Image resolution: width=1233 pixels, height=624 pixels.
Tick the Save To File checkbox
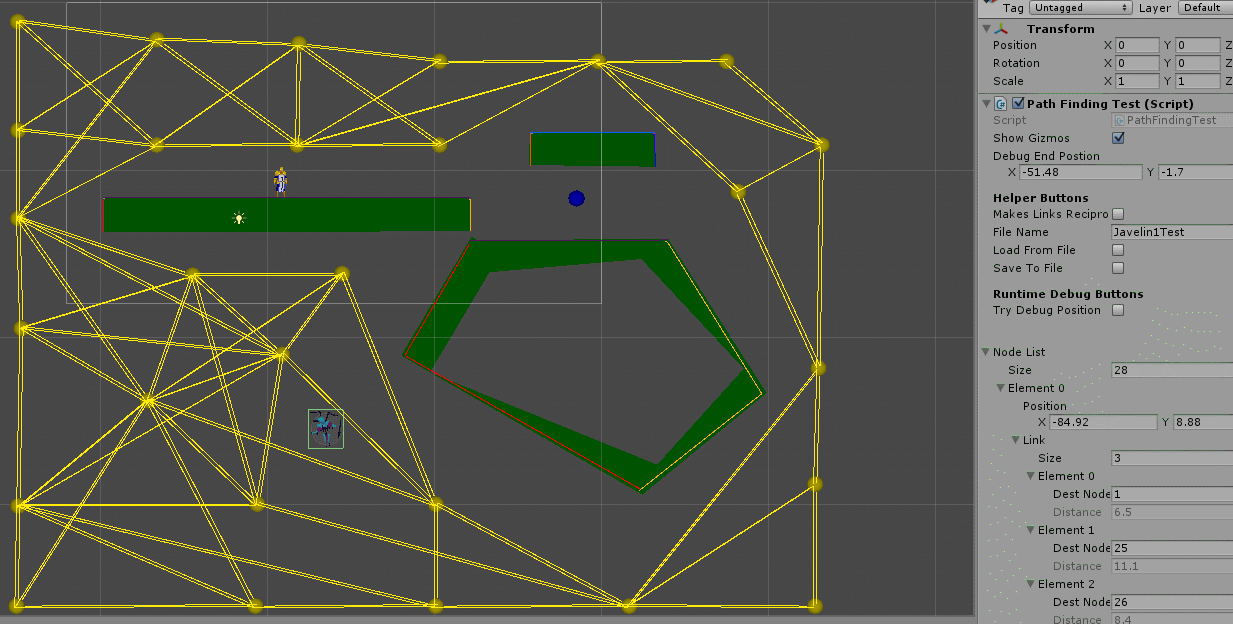1118,268
